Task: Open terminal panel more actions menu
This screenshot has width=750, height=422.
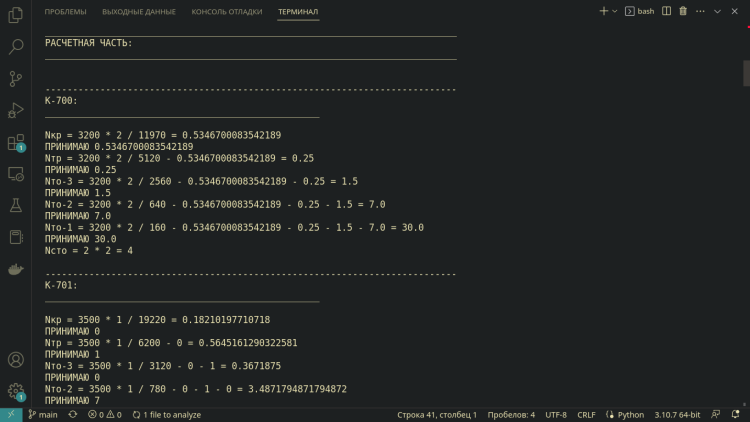Action: pyautogui.click(x=700, y=11)
